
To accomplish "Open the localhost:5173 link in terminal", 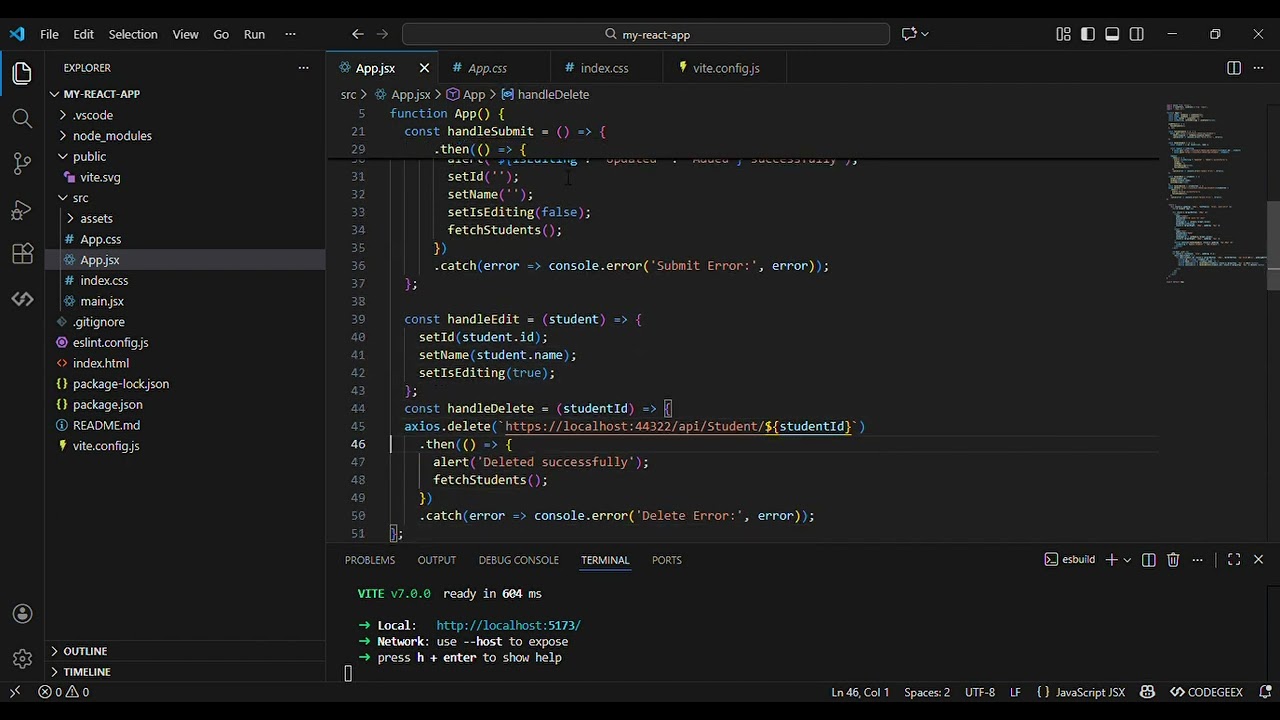I will click(508, 626).
